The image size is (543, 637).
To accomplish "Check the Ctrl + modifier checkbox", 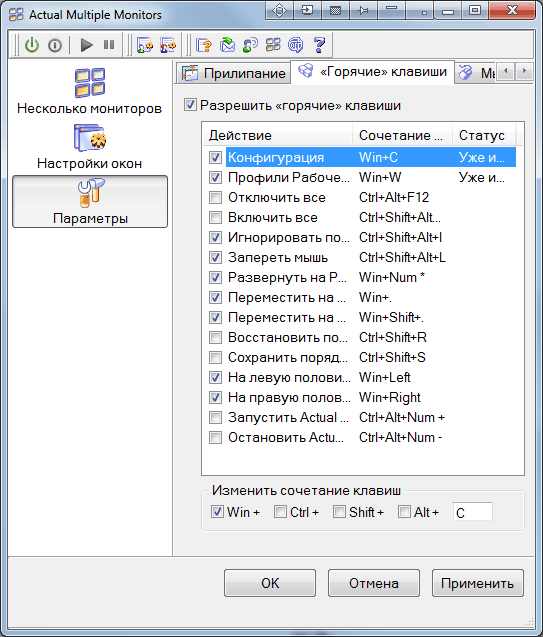I will click(x=280, y=511).
